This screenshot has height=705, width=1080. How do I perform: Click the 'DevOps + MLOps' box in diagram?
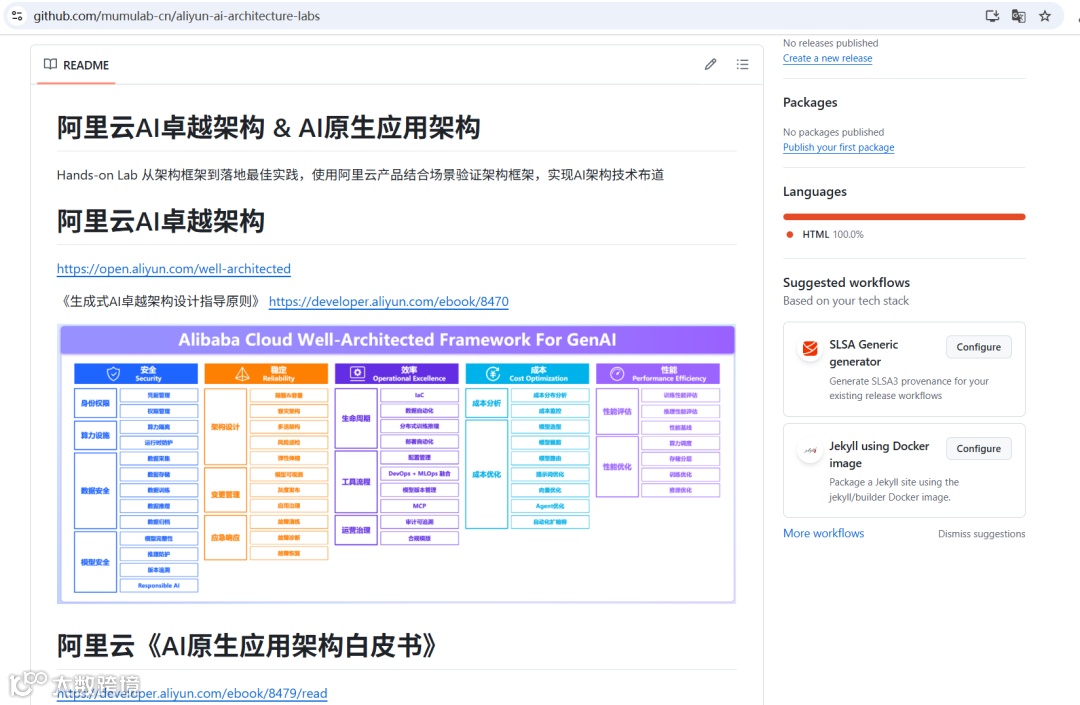tap(419, 474)
